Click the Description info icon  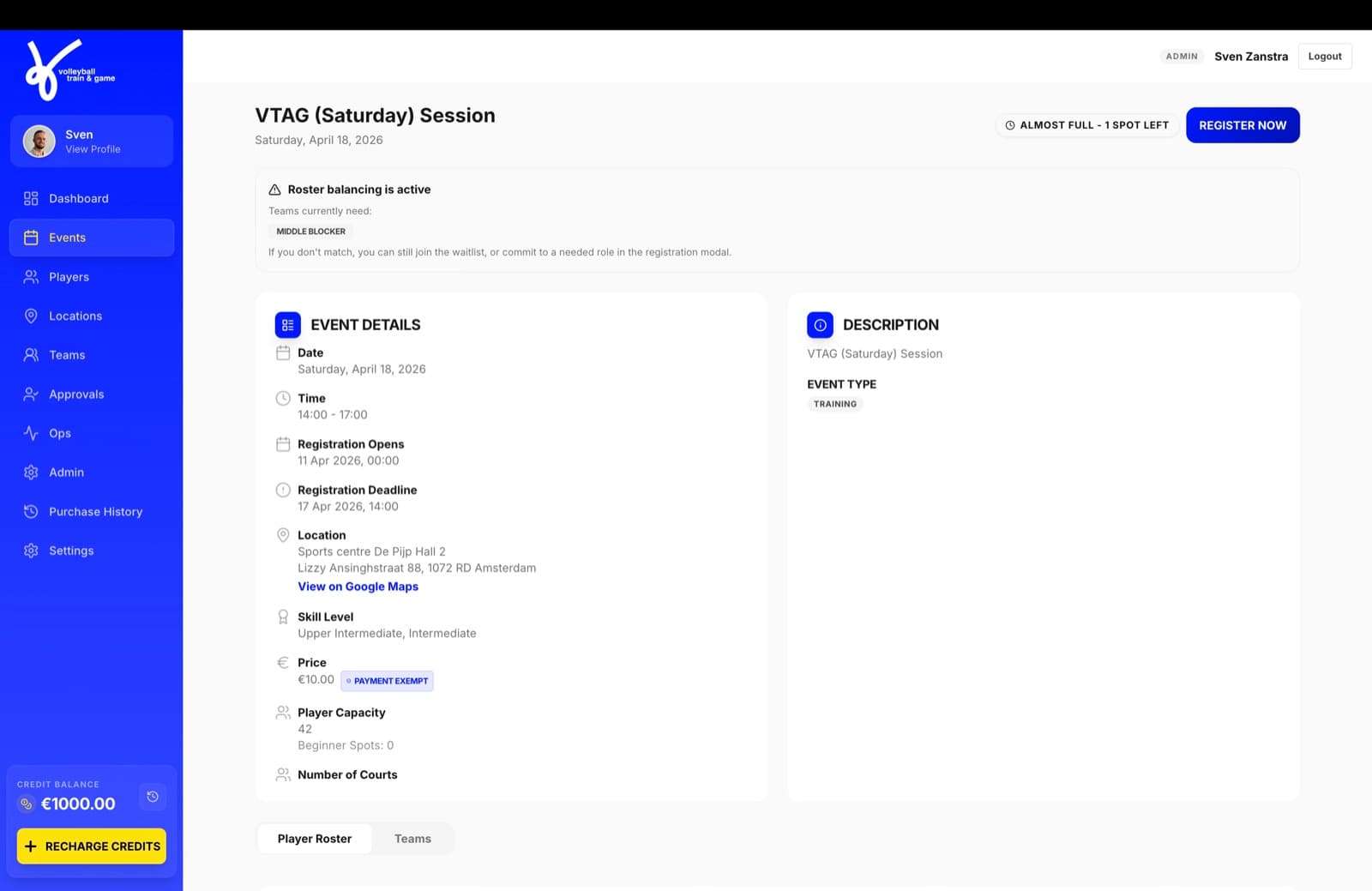820,325
